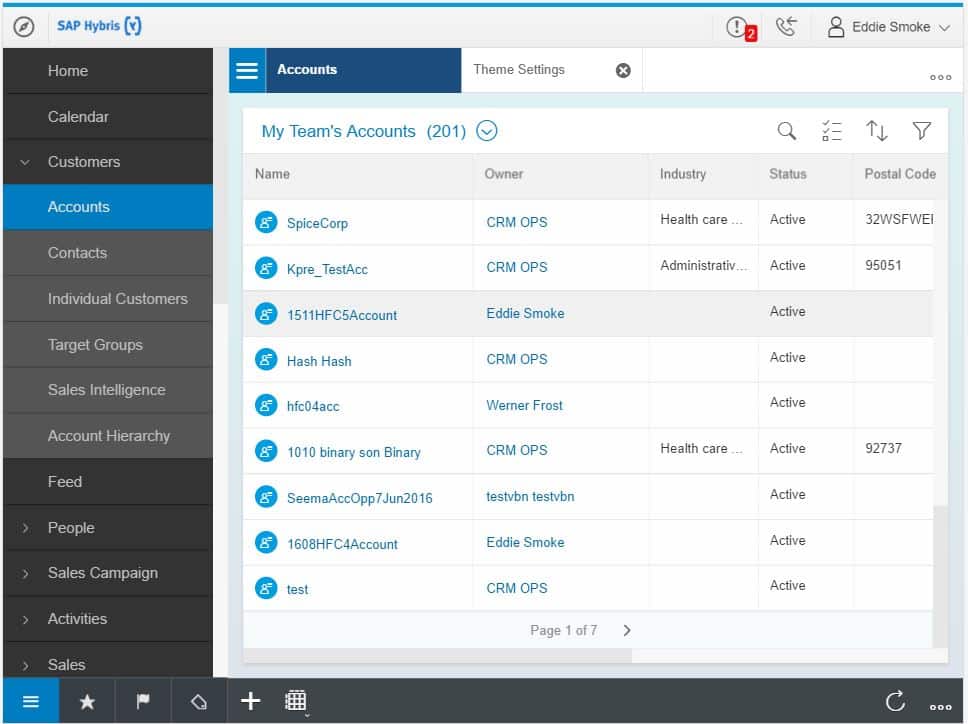Open the search for My Team's Accounts

click(786, 130)
